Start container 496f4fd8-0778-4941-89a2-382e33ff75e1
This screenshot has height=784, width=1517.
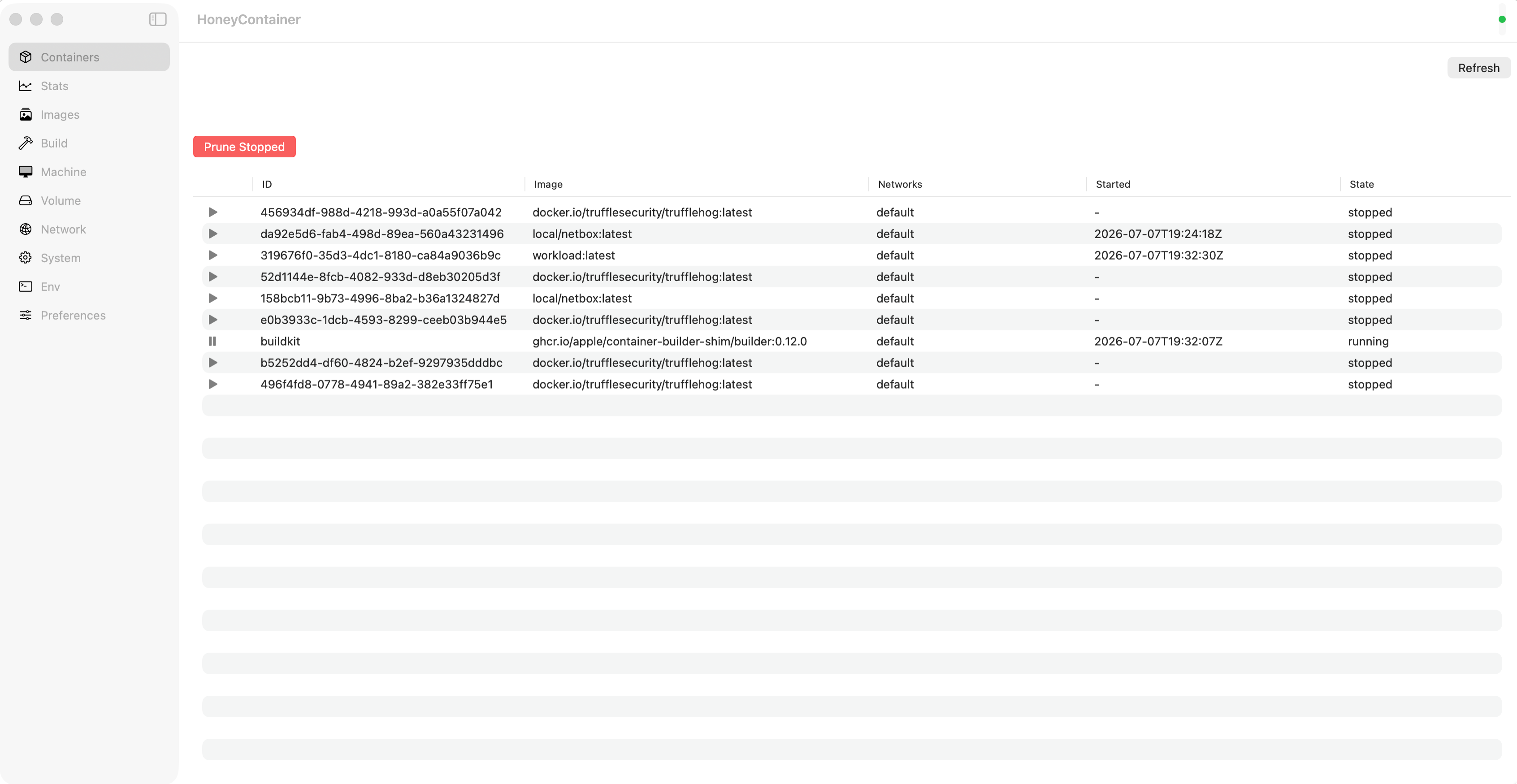click(212, 384)
